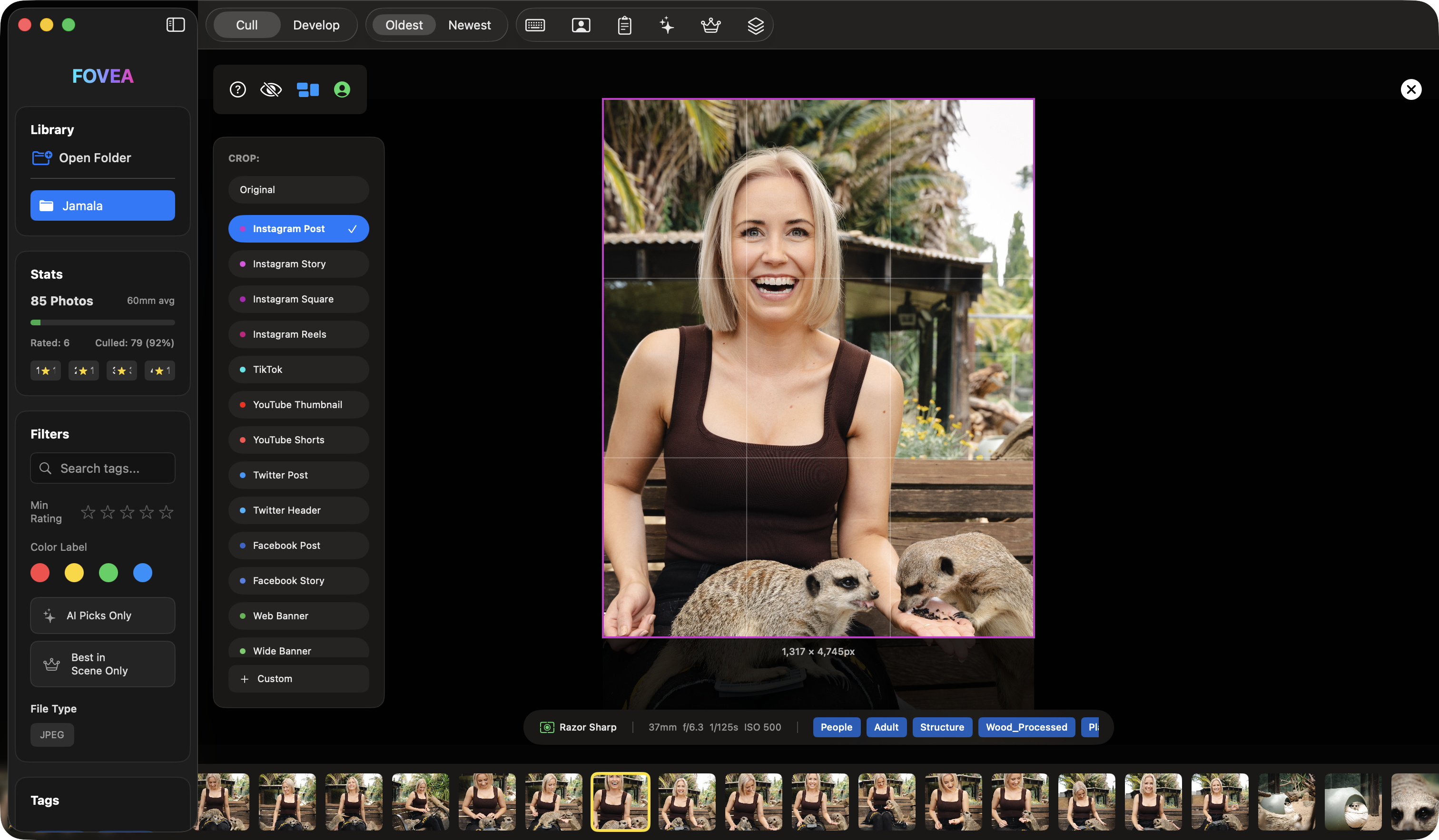Click the stacked layers icon
1439x840 pixels.
[756, 25]
